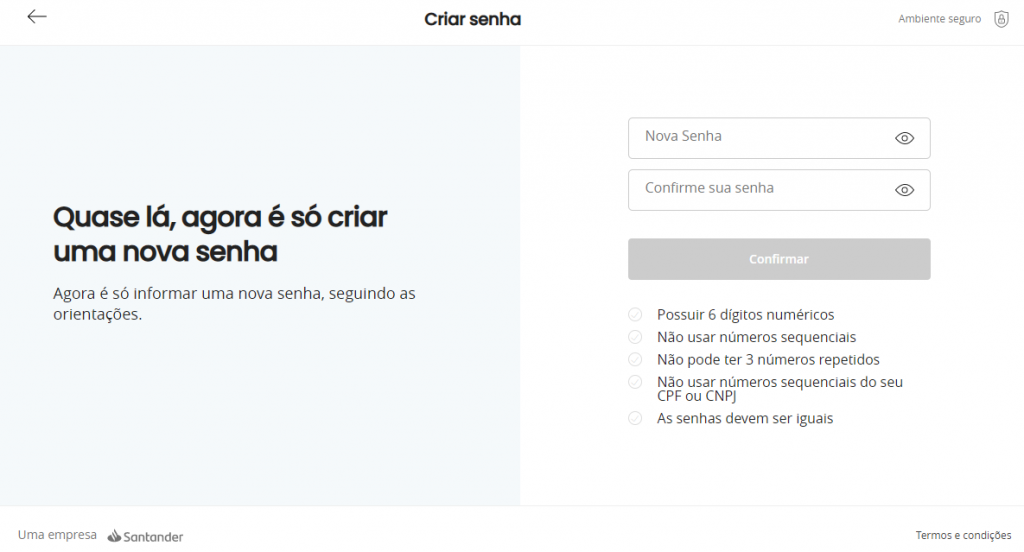
Task: Click the 'Possuir 6 dígitos numéricos' rule text
Action: 745,315
